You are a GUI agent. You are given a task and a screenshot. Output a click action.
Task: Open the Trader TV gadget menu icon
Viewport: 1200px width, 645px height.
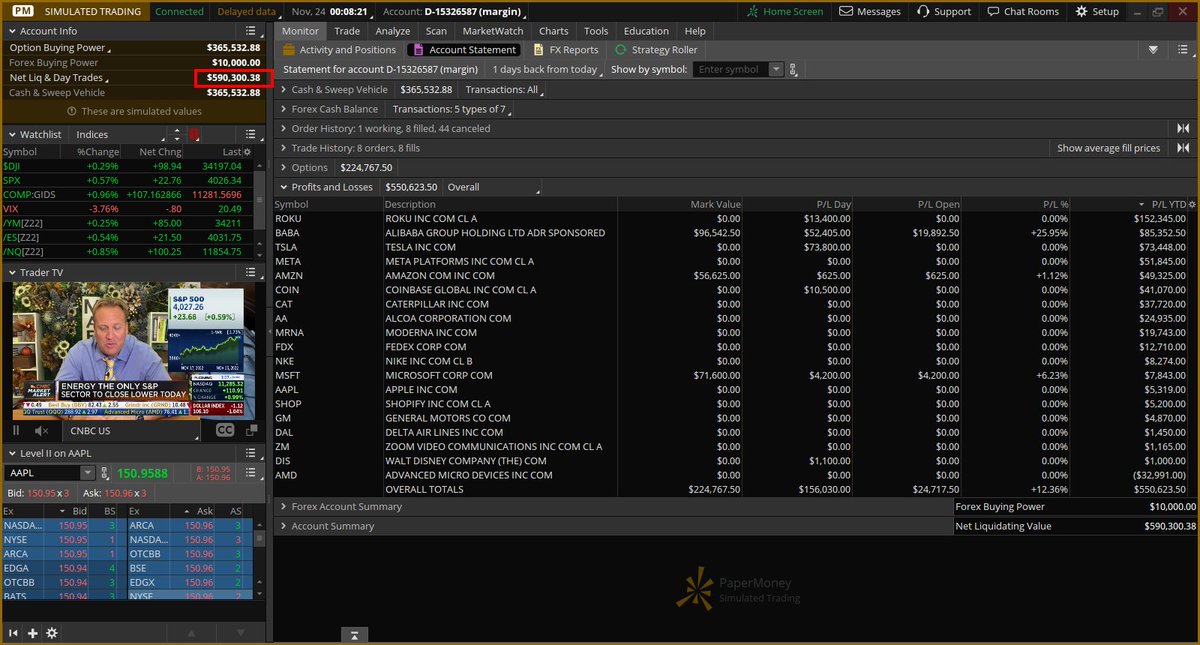pyautogui.click(x=251, y=272)
